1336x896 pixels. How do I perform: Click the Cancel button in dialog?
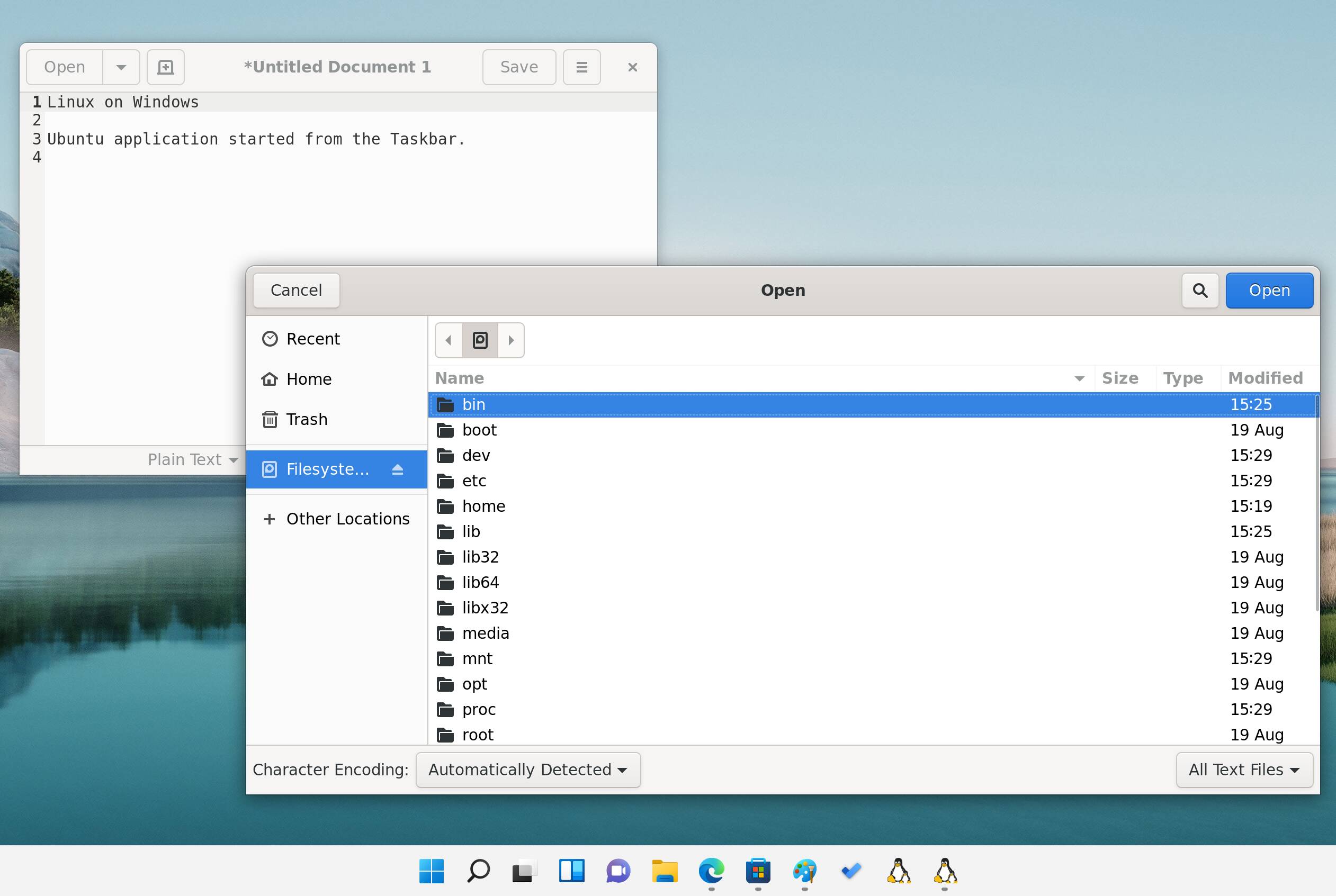(296, 290)
